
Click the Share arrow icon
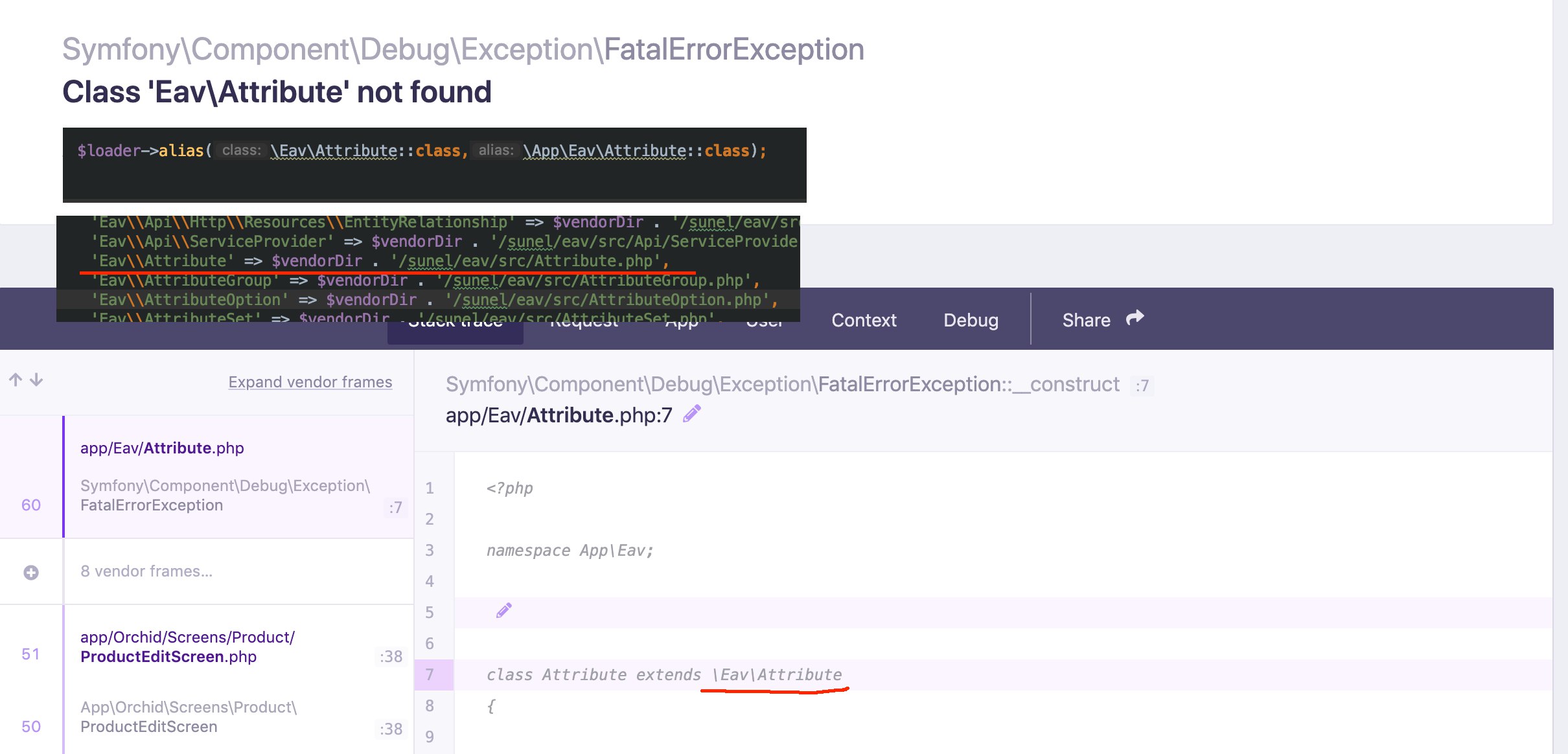coord(1135,318)
